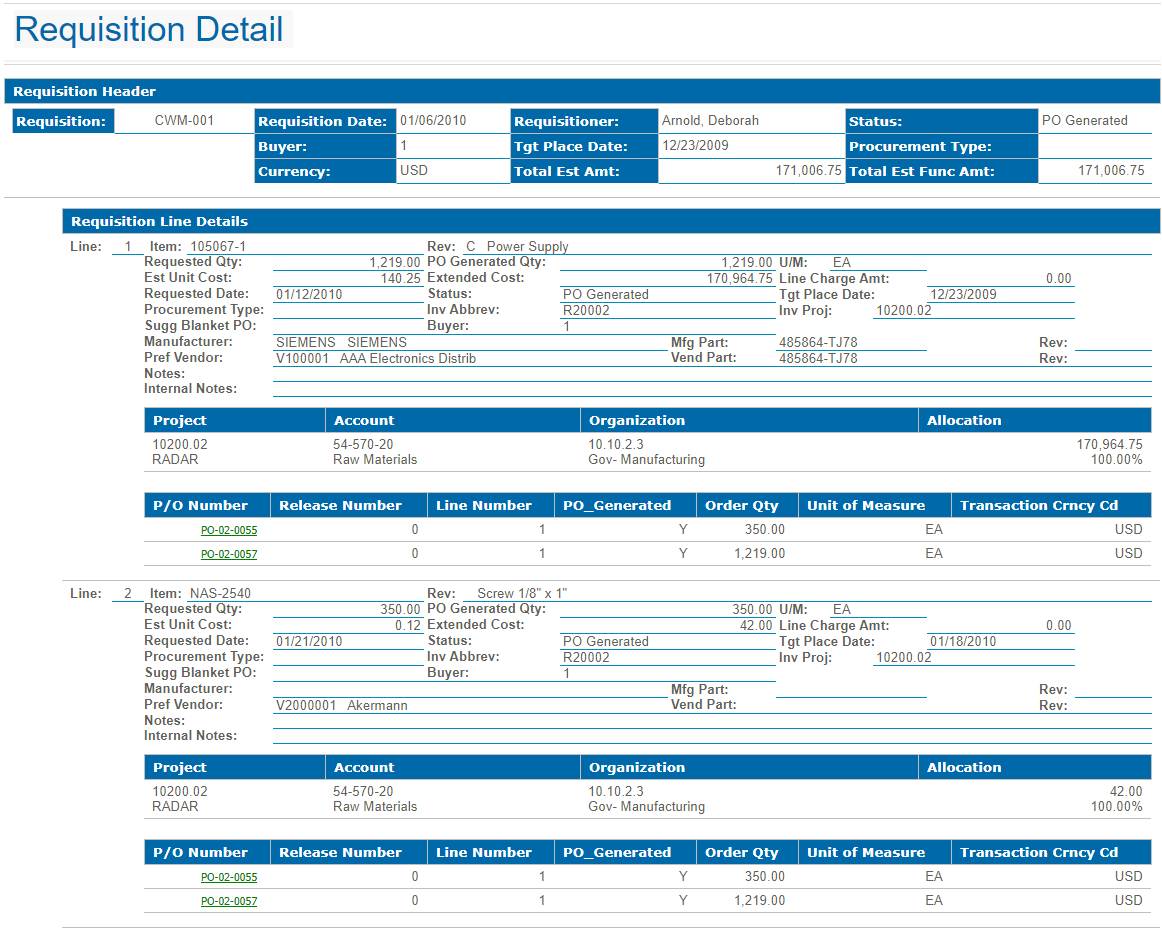Select the Extended Cost value 42.00

(x=756, y=625)
